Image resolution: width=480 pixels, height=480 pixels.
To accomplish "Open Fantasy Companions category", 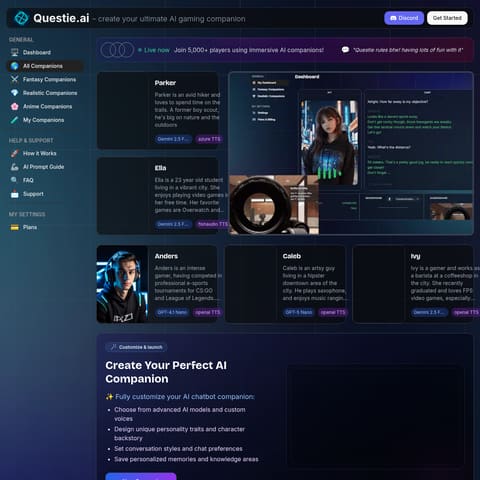I will (x=45, y=79).
